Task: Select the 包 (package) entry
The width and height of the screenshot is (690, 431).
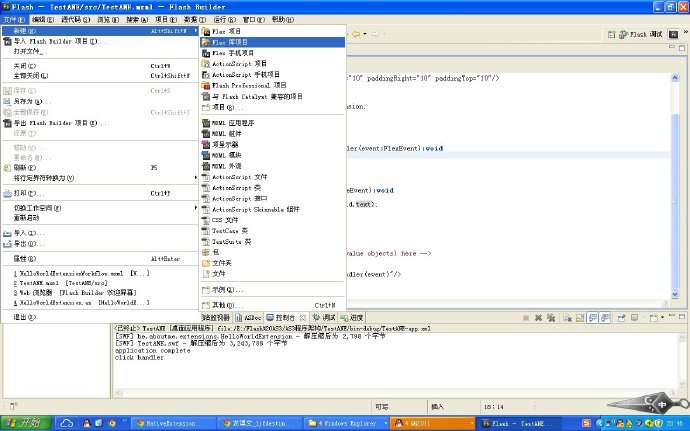Action: click(272, 252)
